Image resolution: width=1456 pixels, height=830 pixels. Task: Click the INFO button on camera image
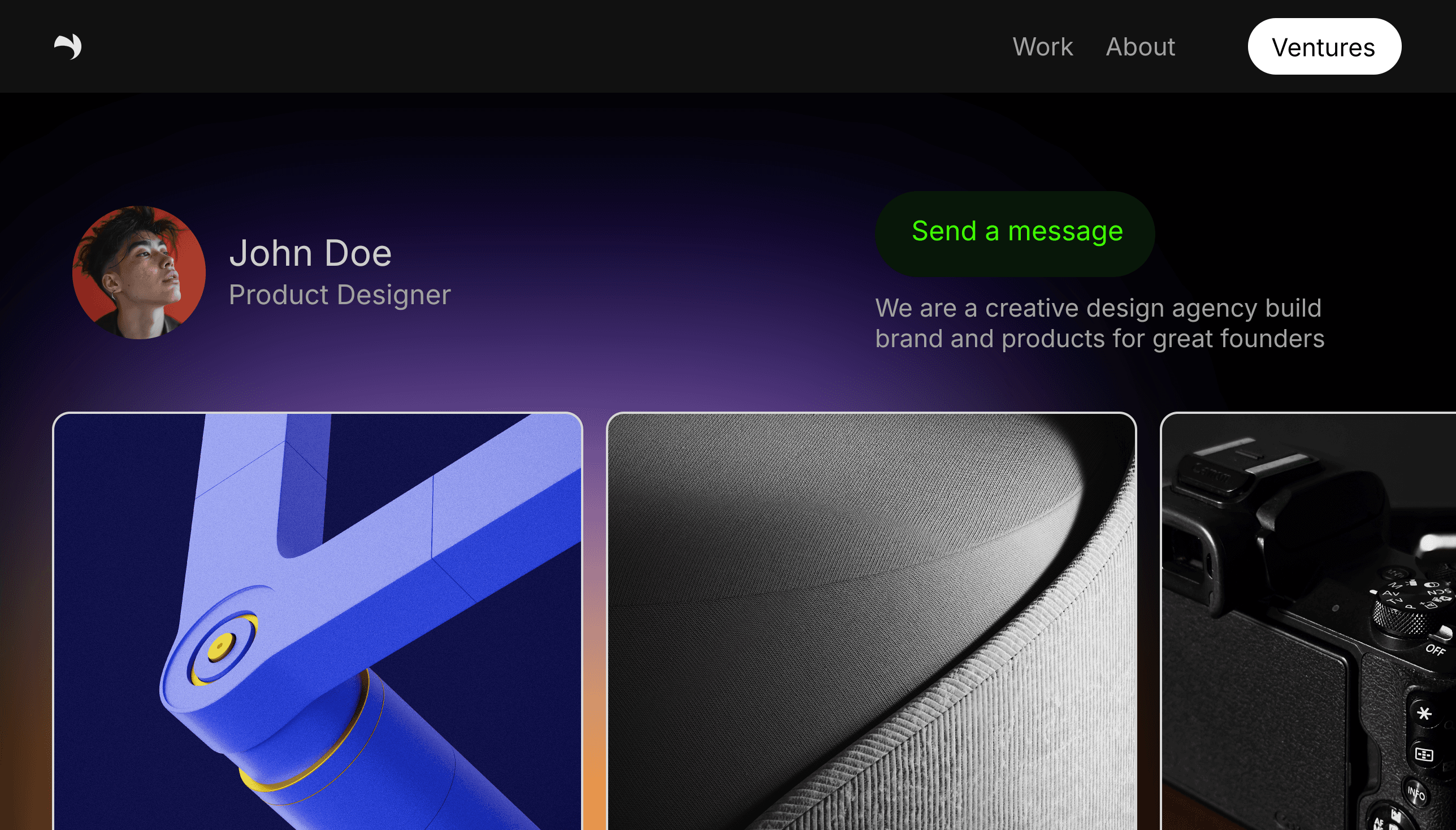click(1415, 792)
